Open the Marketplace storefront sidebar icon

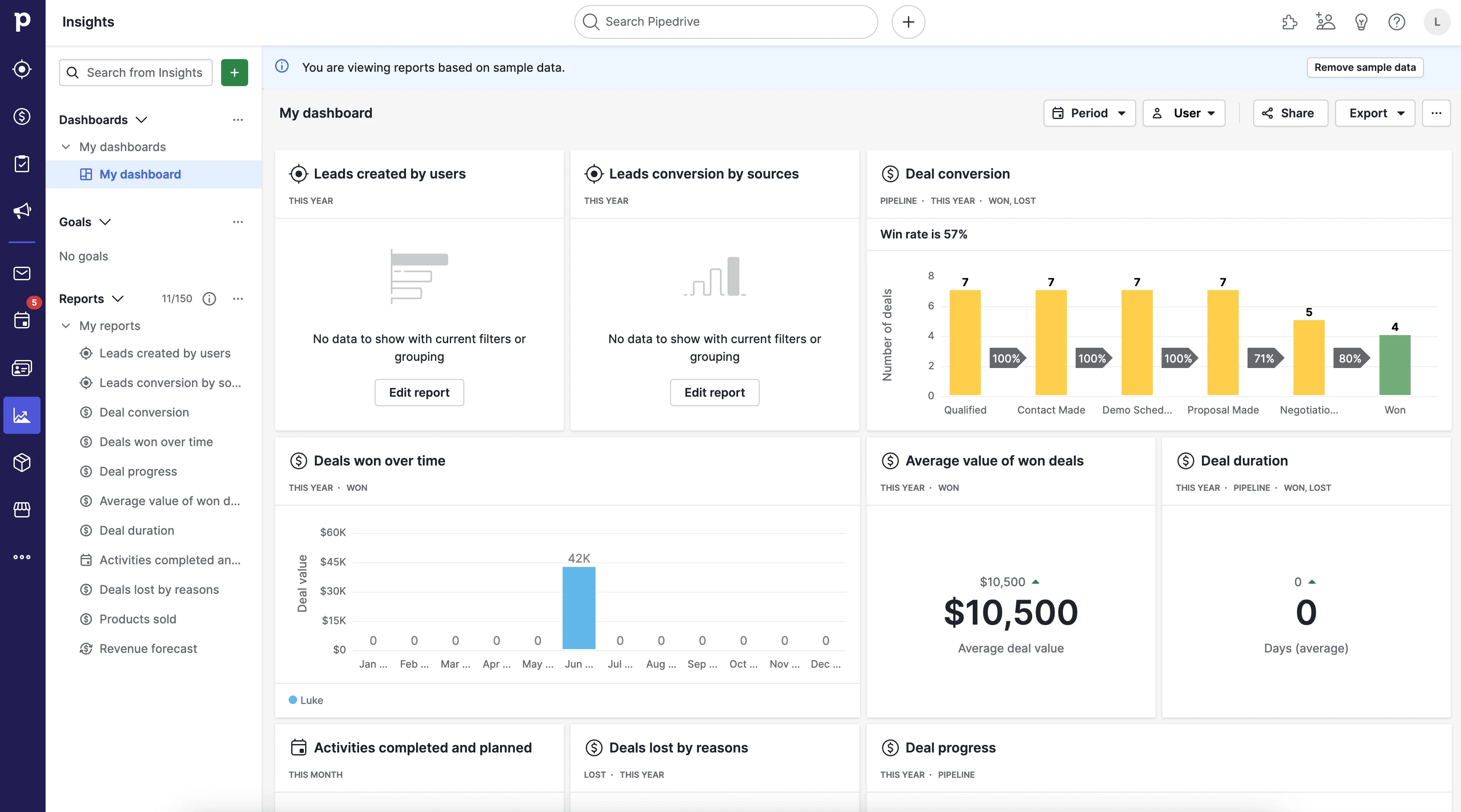click(22, 509)
